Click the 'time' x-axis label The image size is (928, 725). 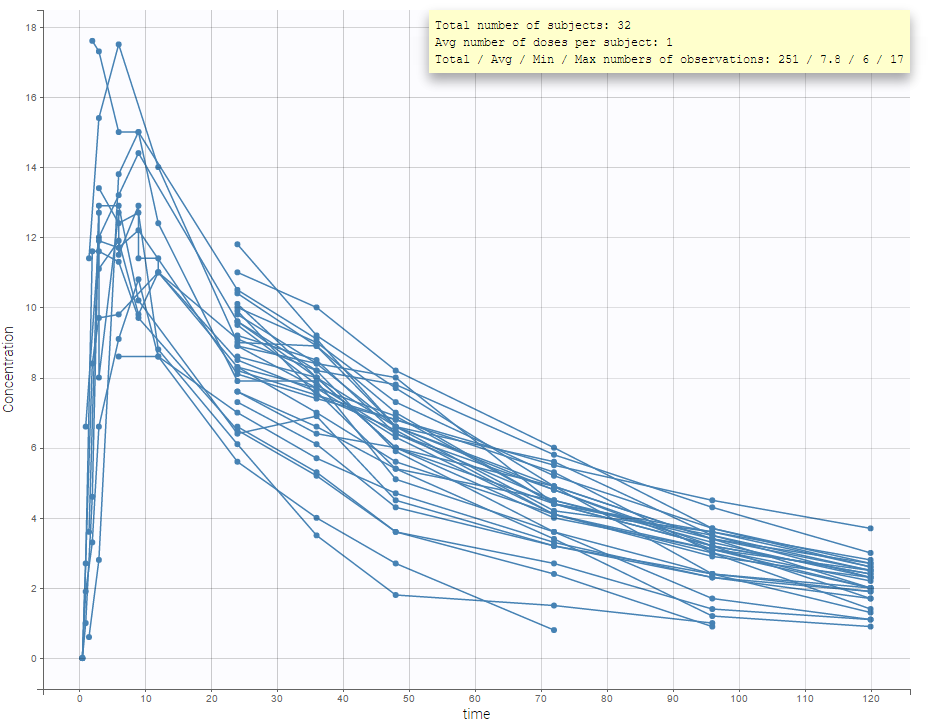[476, 714]
